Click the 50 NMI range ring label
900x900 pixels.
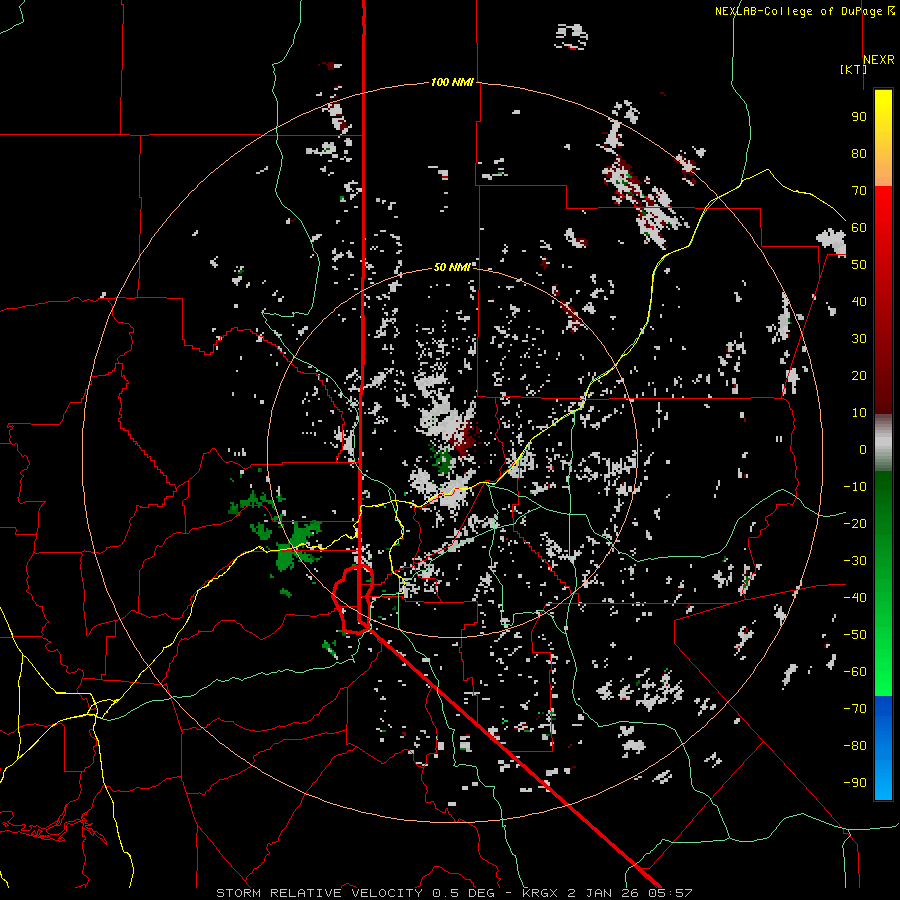pyautogui.click(x=452, y=267)
